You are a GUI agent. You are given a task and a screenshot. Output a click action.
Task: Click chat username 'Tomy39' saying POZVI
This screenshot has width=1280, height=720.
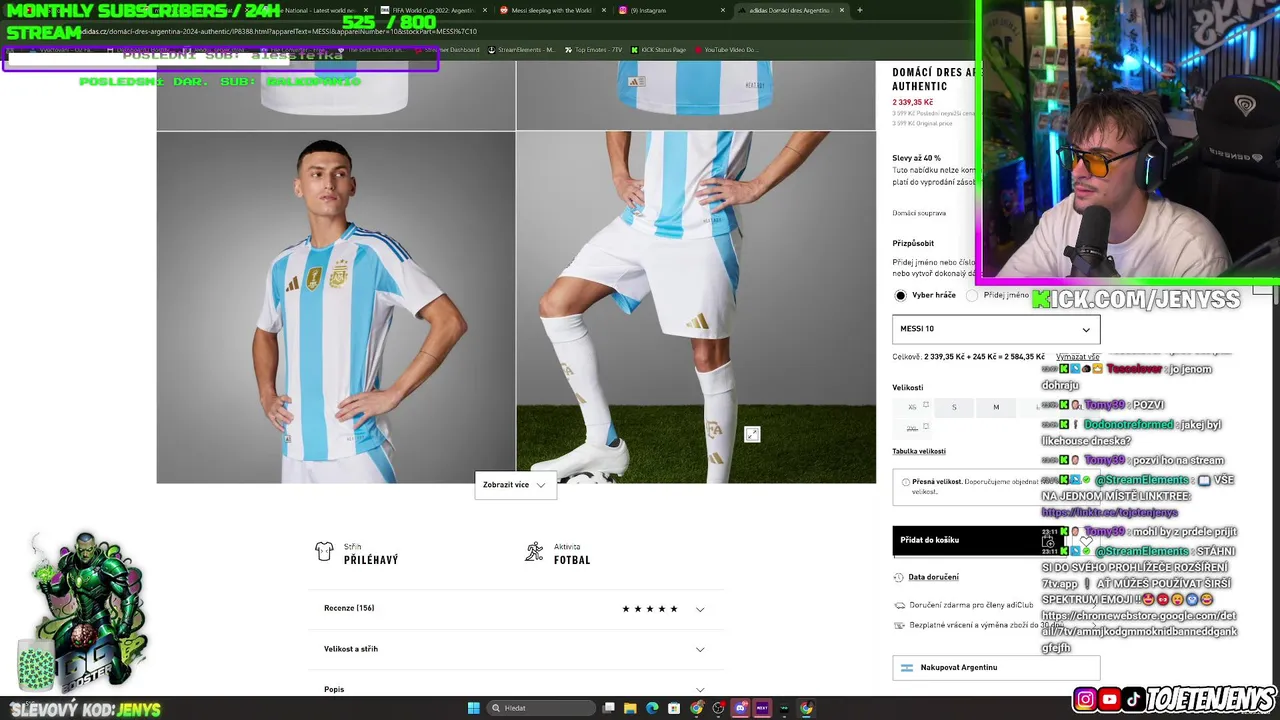pos(1105,405)
